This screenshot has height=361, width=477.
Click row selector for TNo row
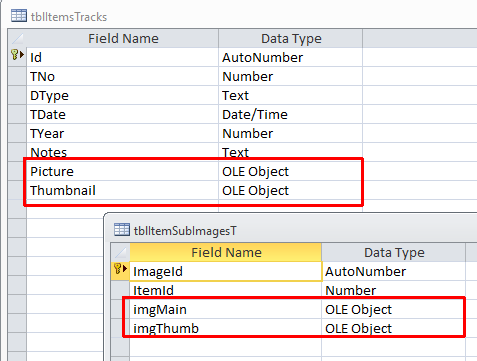click(x=17, y=76)
